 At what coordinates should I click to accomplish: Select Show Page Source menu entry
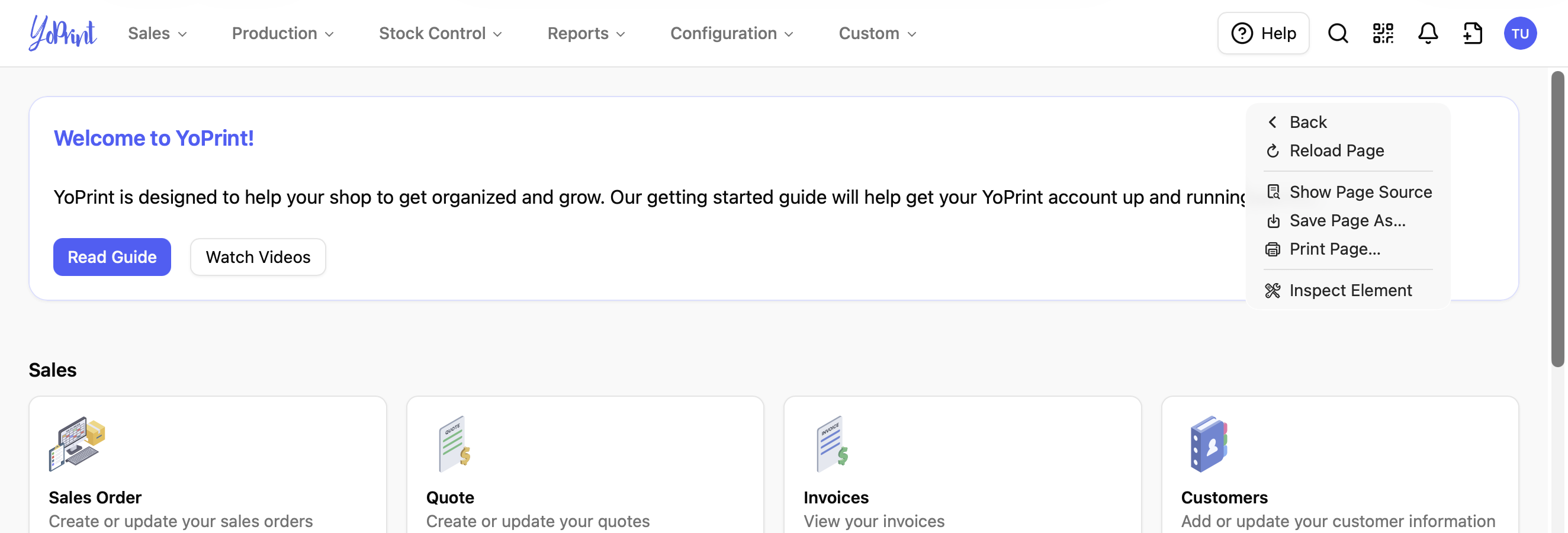pos(1349,192)
